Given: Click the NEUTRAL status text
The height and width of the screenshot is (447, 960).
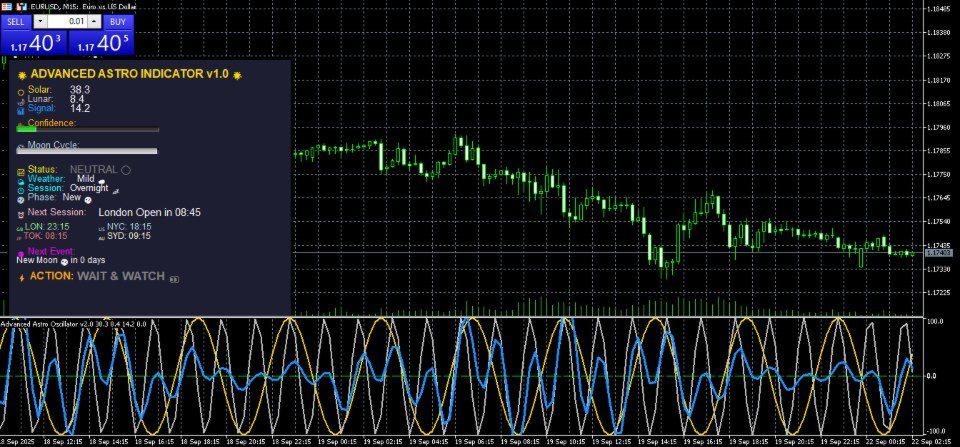Looking at the screenshot, I should click(x=94, y=170).
